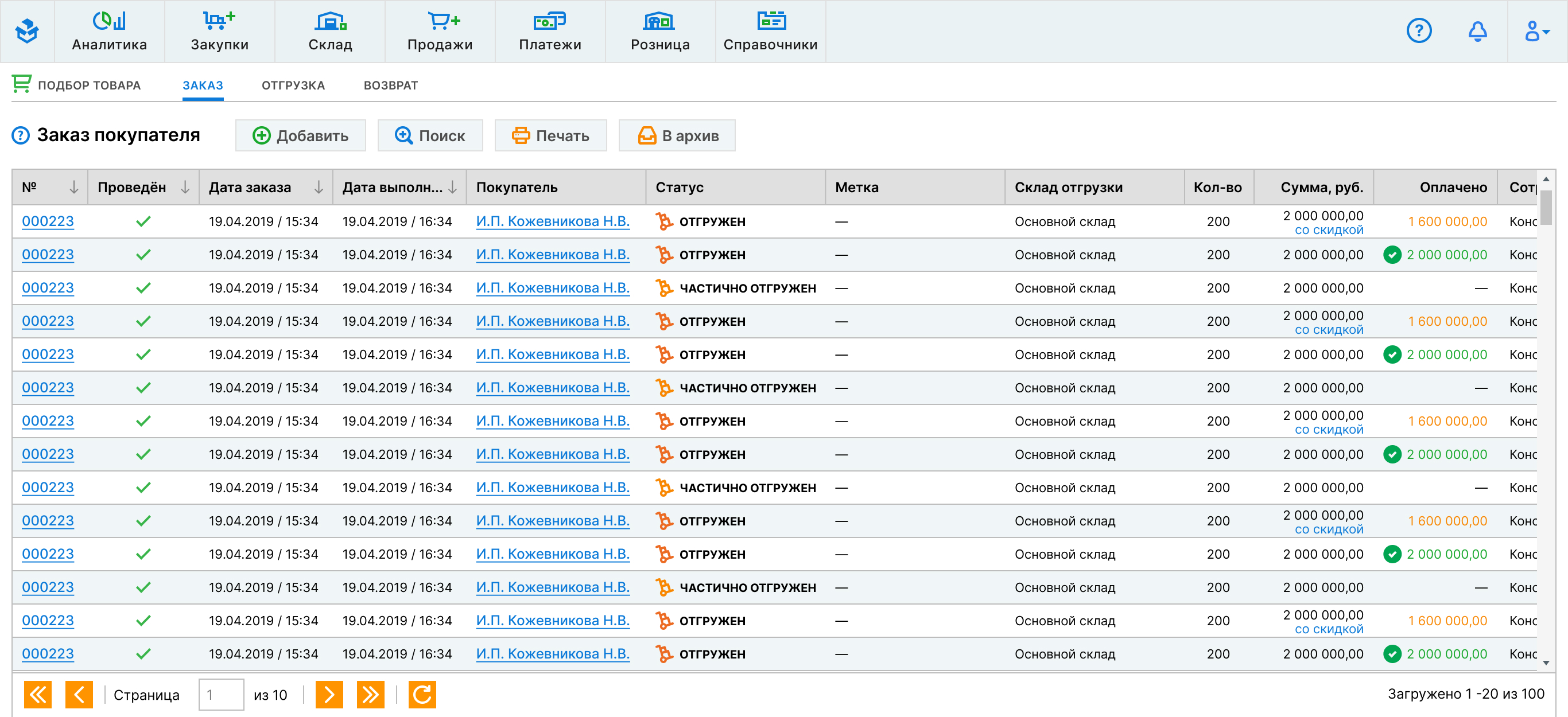This screenshot has height=717, width=1568.
Task: Click the Добавить button
Action: [x=301, y=135]
